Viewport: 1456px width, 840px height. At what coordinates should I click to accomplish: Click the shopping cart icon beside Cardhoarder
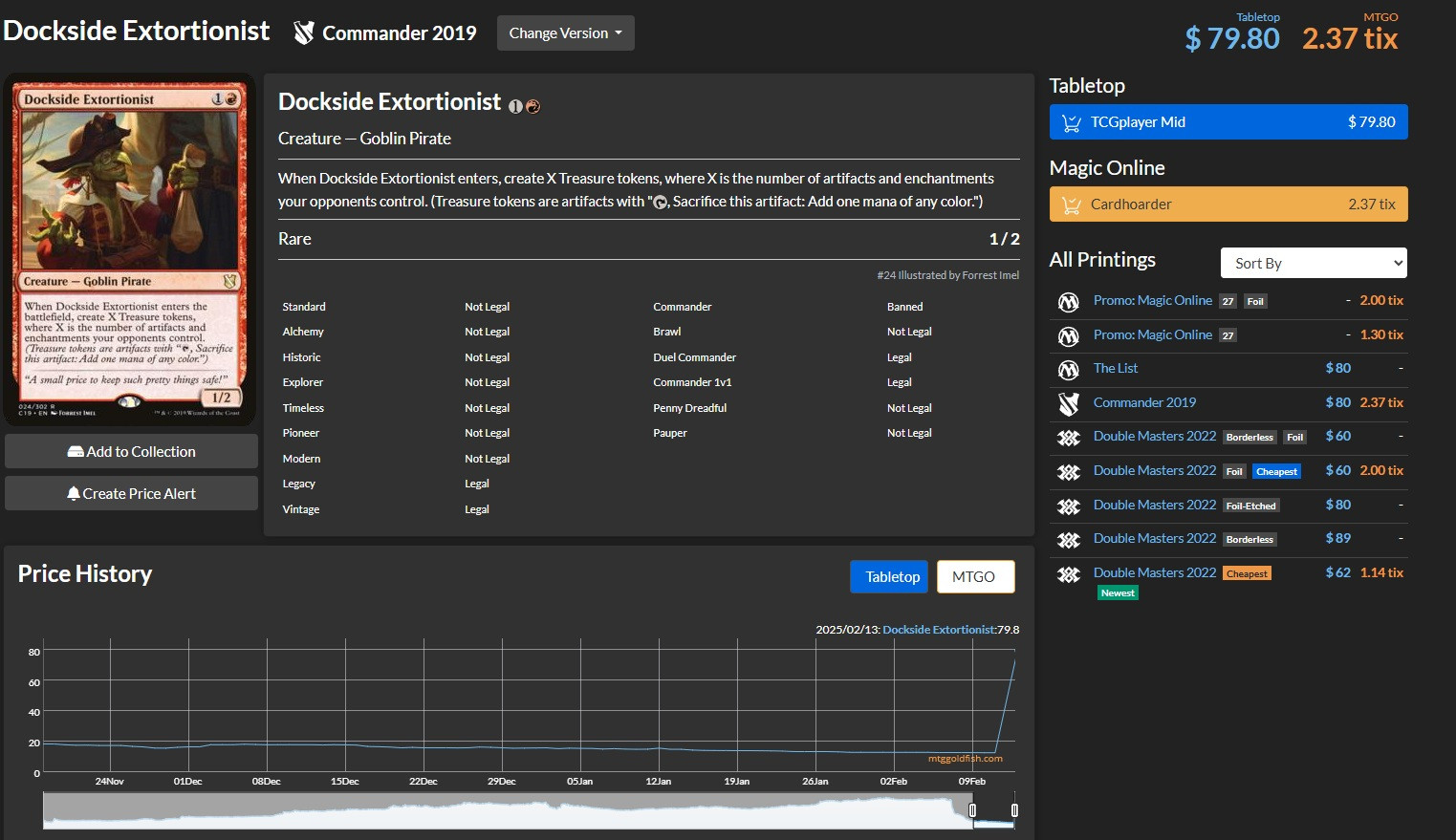[1071, 205]
